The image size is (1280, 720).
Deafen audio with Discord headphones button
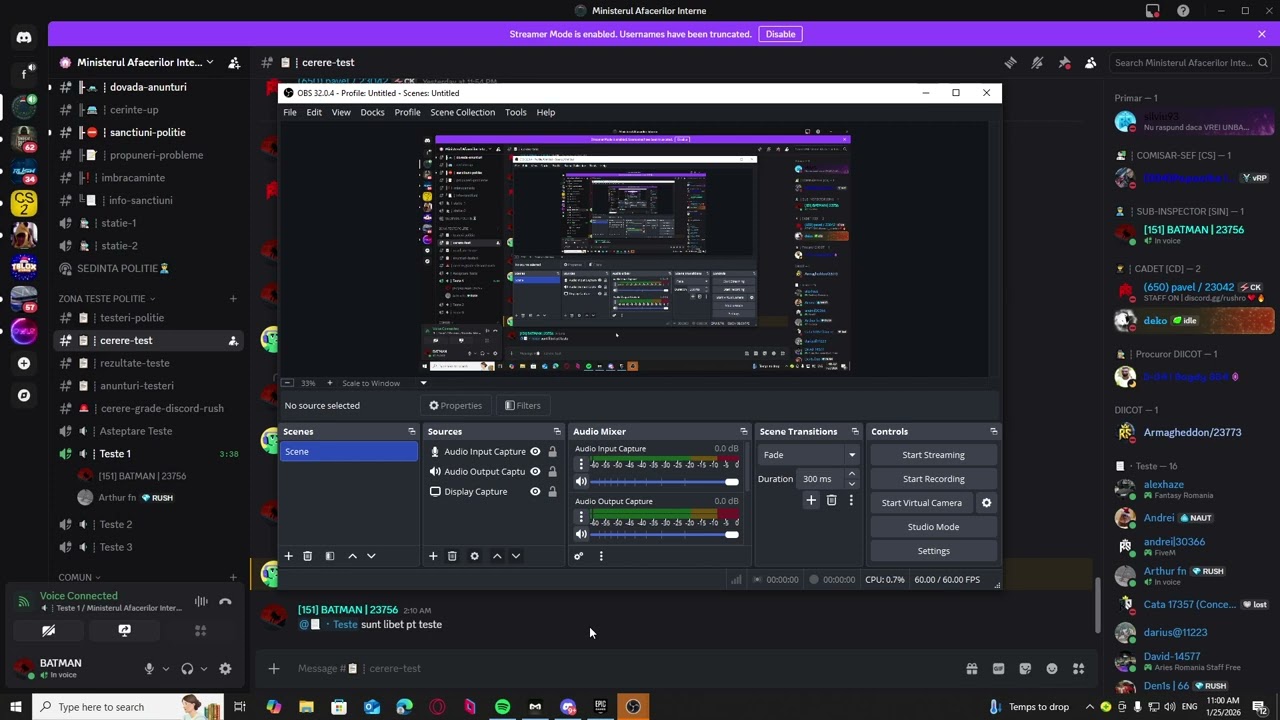click(187, 669)
